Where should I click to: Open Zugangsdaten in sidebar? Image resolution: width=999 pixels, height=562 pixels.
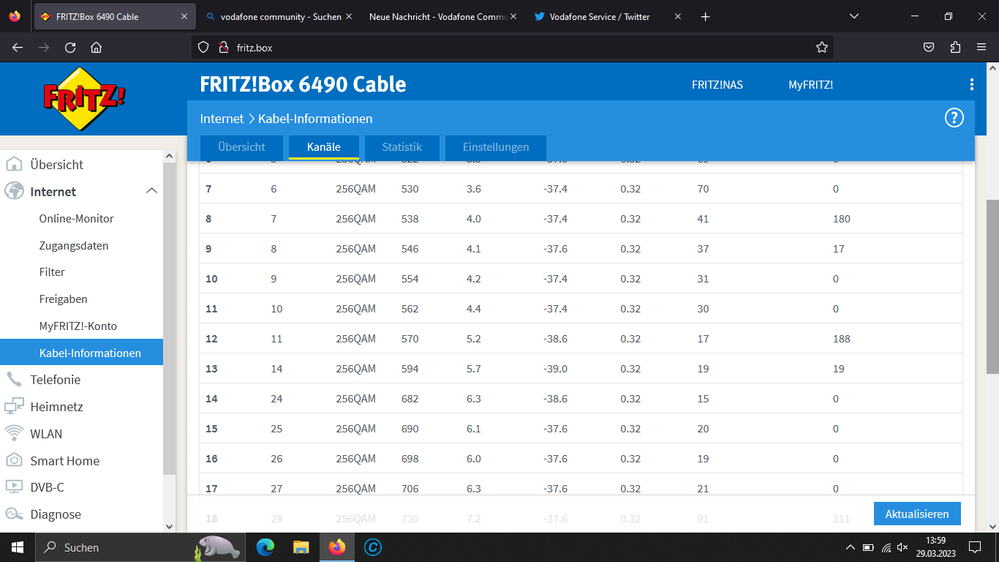pos(74,245)
